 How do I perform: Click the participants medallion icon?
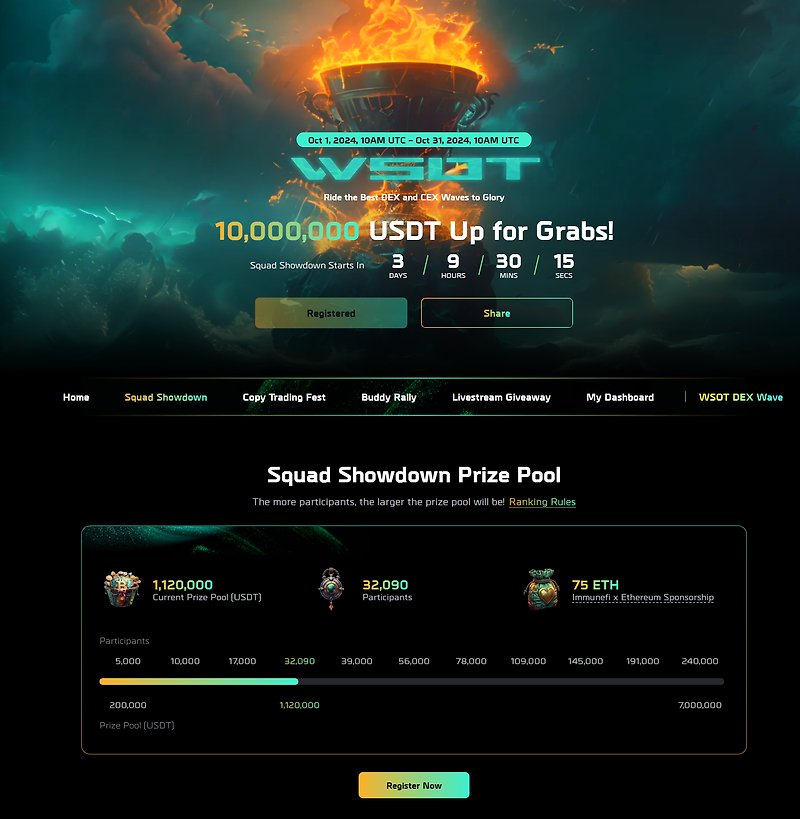pos(331,589)
